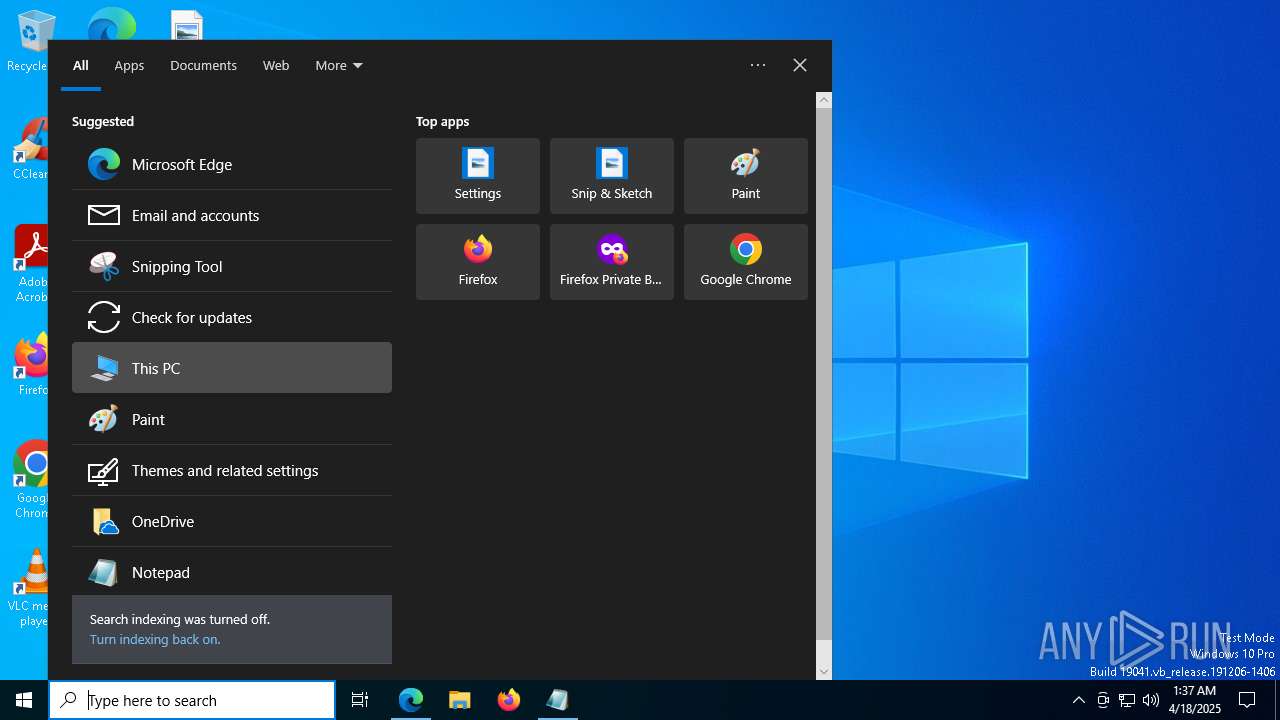The height and width of the screenshot is (720, 1280).
Task: Switch to the Web tab
Action: tap(276, 65)
